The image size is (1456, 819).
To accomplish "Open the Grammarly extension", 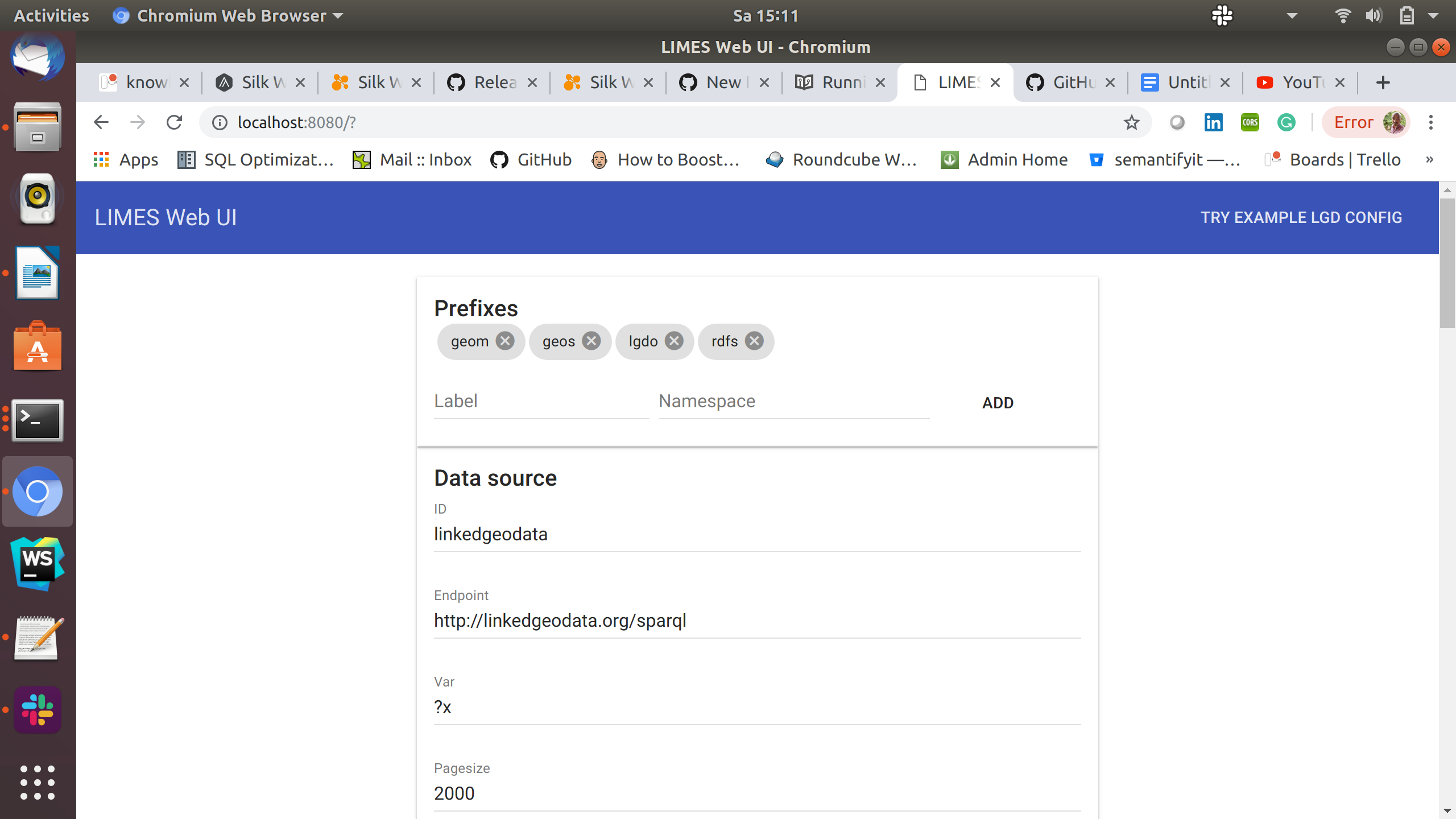I will [x=1286, y=122].
